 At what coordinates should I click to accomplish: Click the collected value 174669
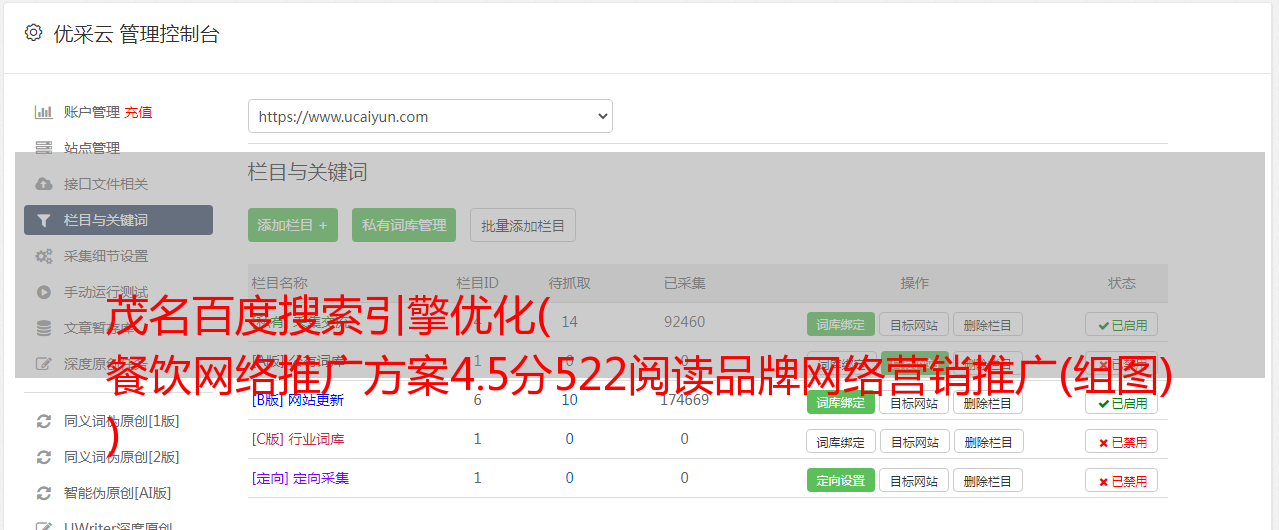coord(684,400)
